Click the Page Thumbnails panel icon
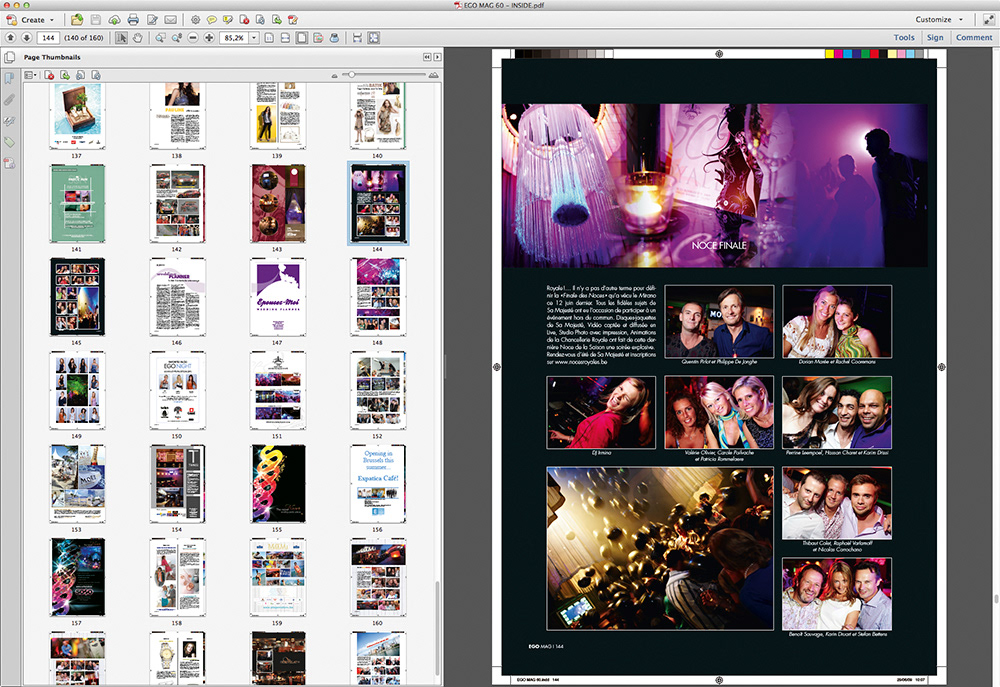Image resolution: width=1000 pixels, height=687 pixels. [x=10, y=57]
